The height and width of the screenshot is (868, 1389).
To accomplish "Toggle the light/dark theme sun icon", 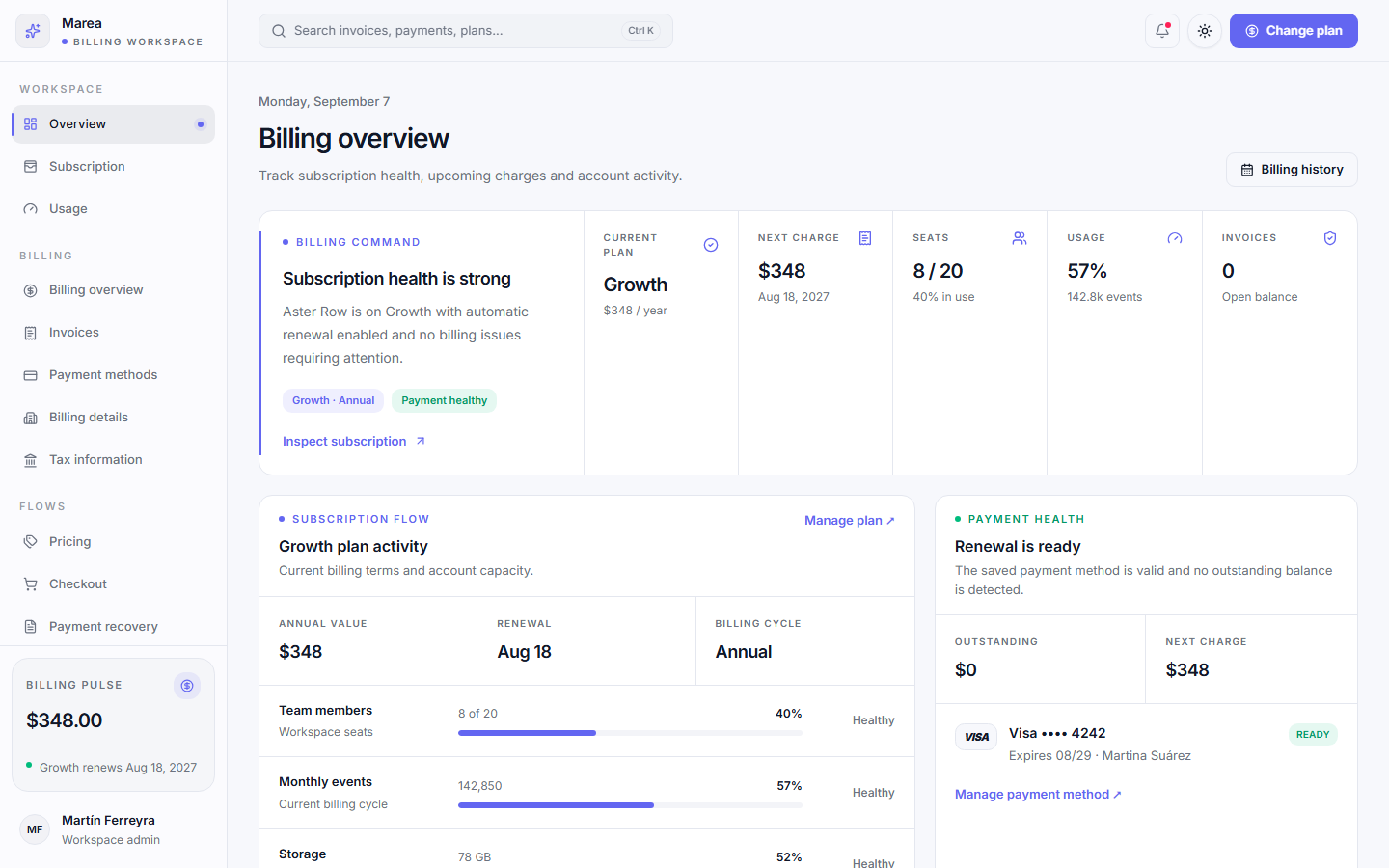I will click(1205, 31).
